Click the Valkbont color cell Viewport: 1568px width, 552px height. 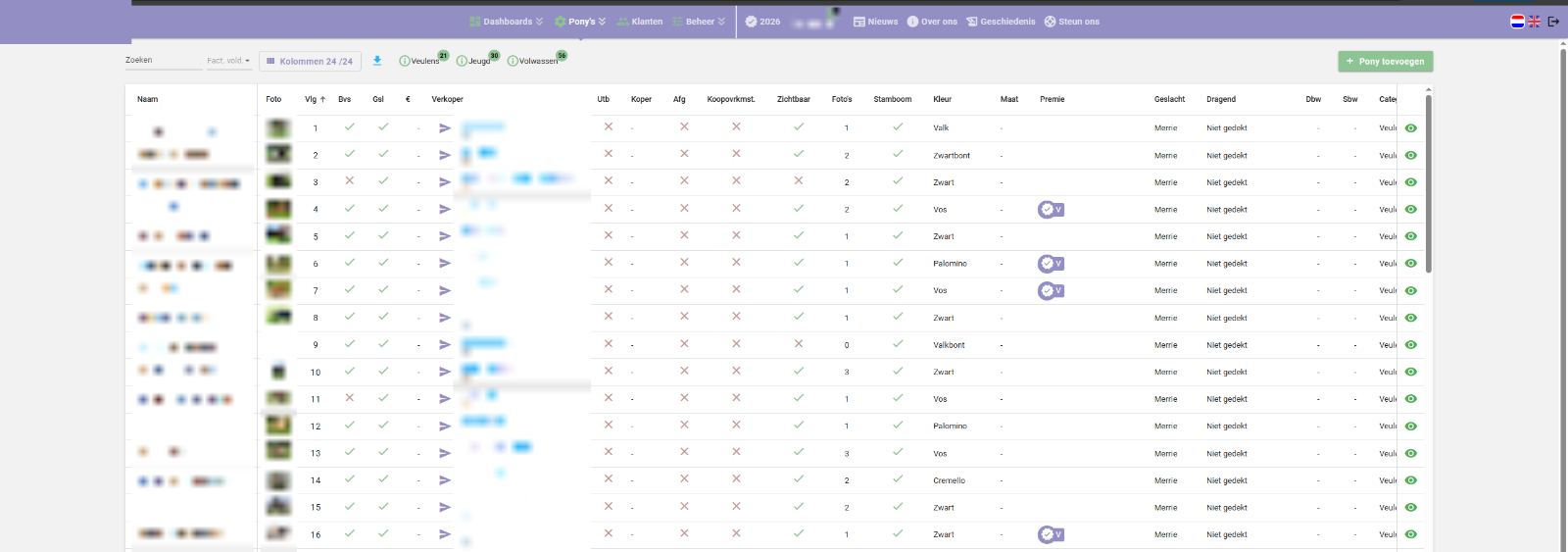[x=949, y=345]
